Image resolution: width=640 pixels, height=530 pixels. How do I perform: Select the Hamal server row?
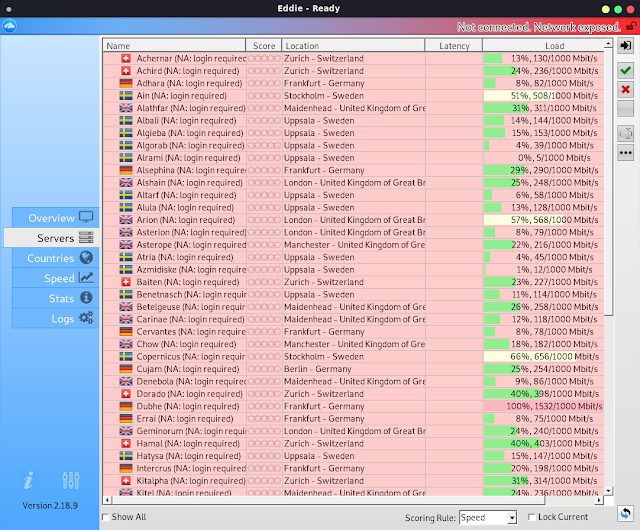click(x=353, y=443)
